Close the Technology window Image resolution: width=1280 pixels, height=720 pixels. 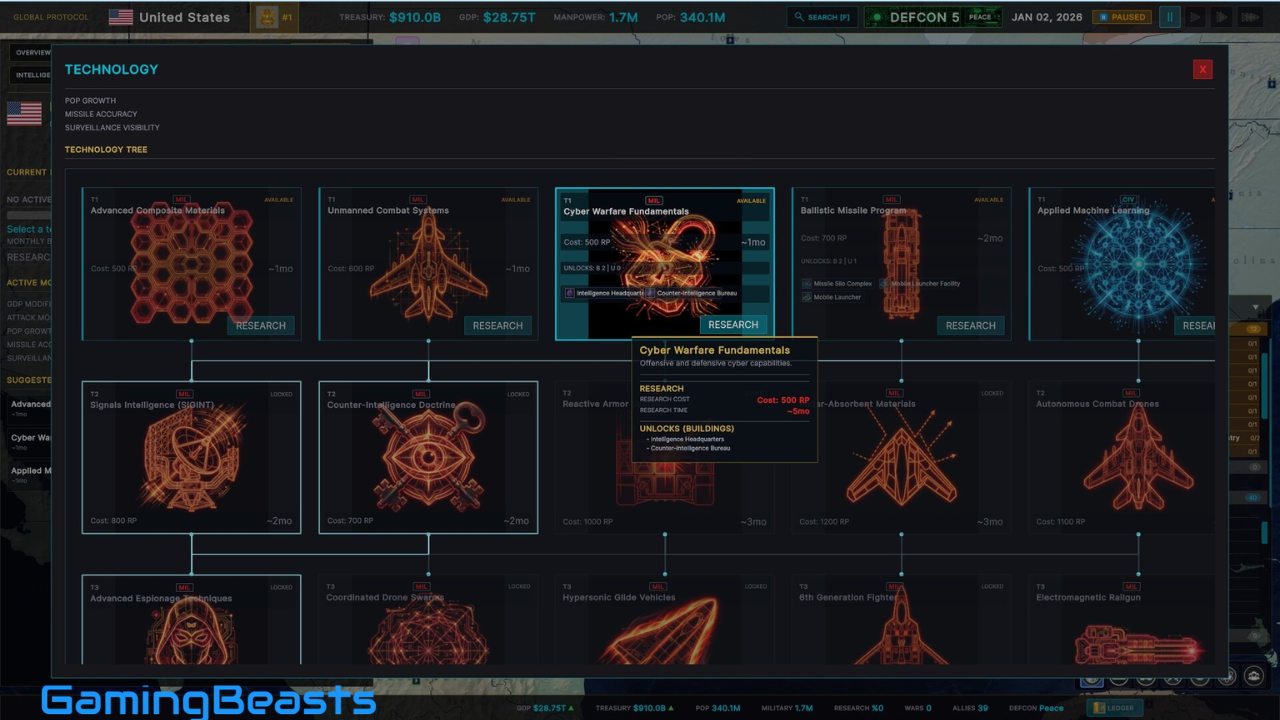[x=1202, y=69]
